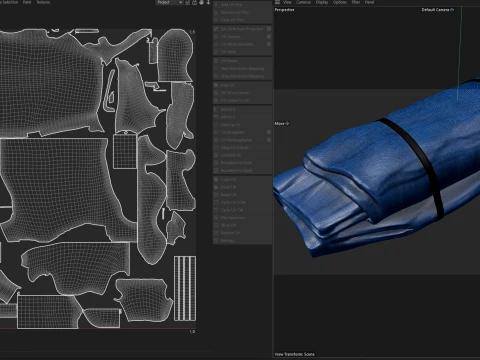Click Restore UV
This screenshot has height=360, width=480.
(242, 233)
